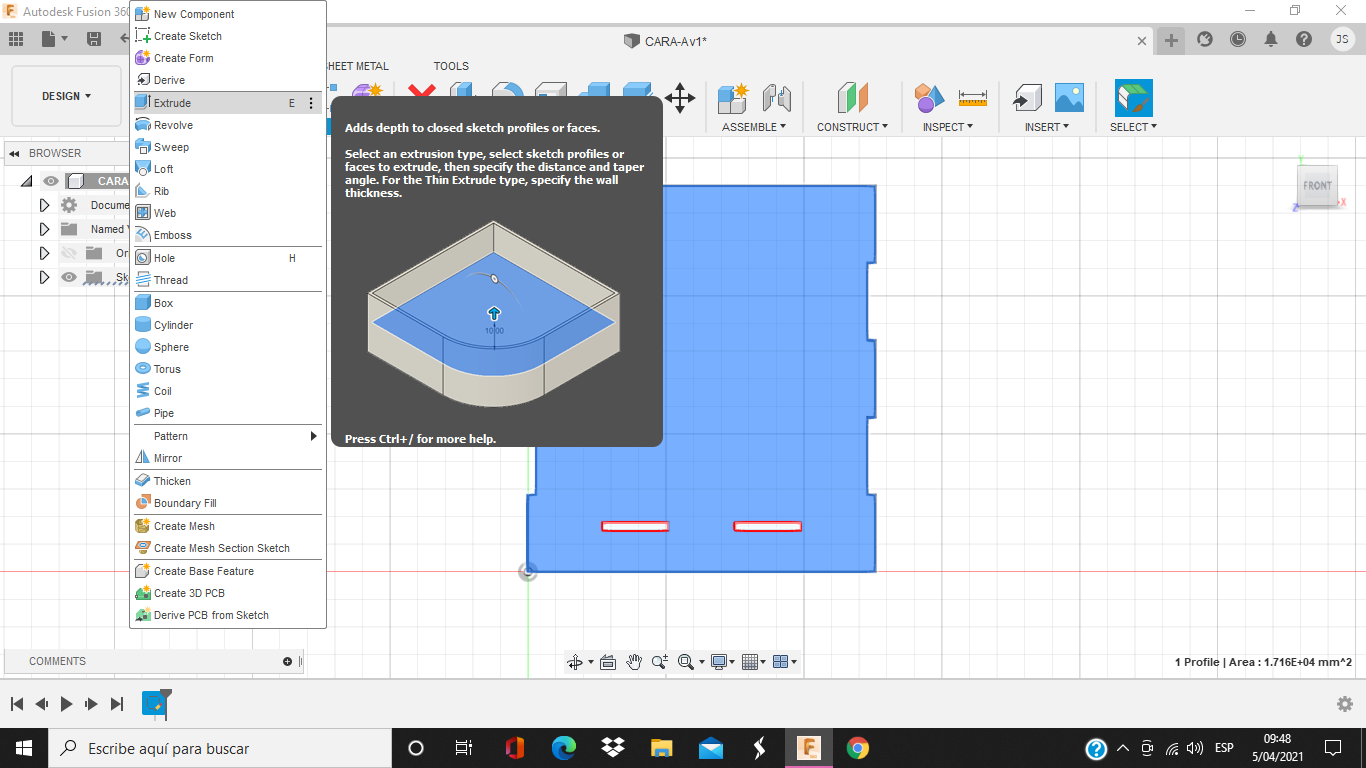Image resolution: width=1366 pixels, height=768 pixels.
Task: Open the job status clock icon
Action: pos(1238,39)
